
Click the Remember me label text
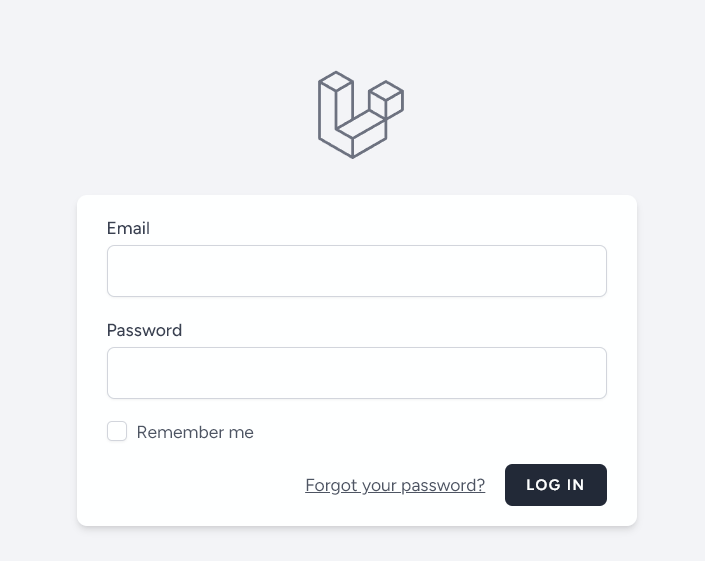point(195,432)
